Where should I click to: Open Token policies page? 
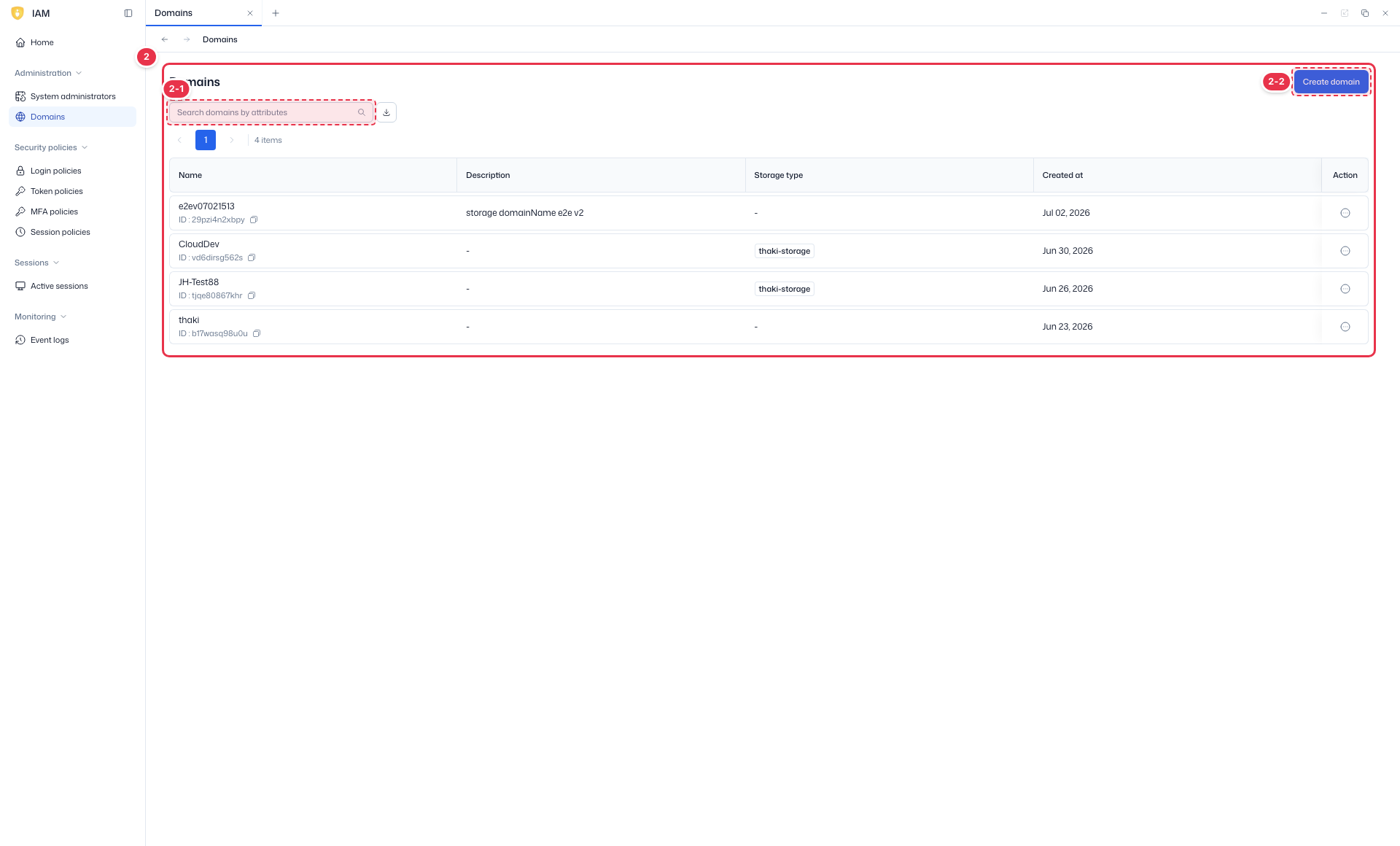(72, 191)
